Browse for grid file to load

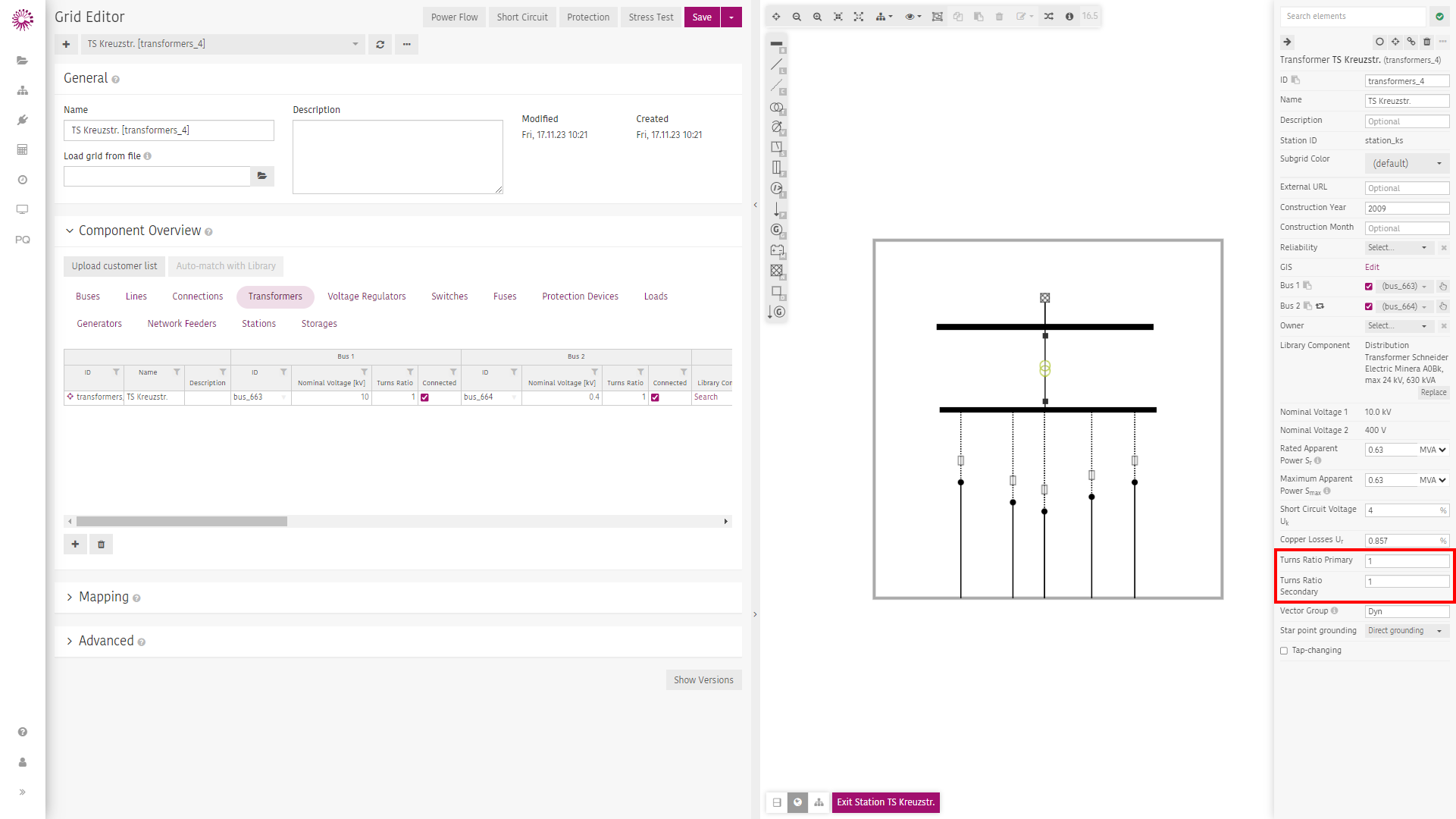tap(262, 176)
